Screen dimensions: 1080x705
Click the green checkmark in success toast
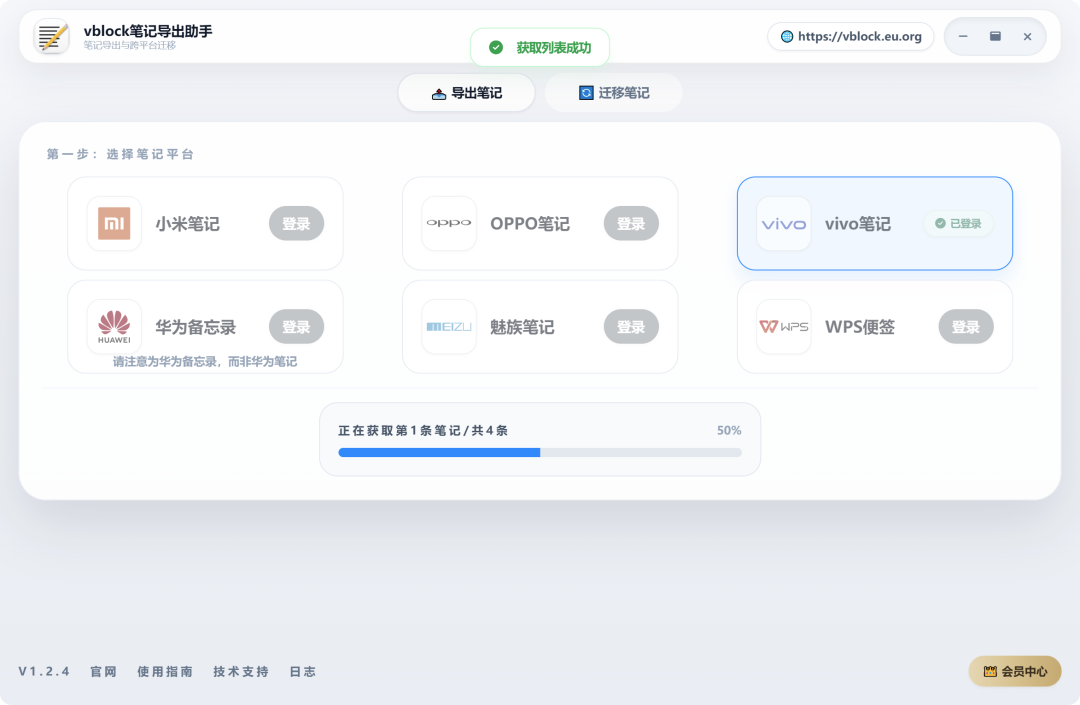(496, 48)
